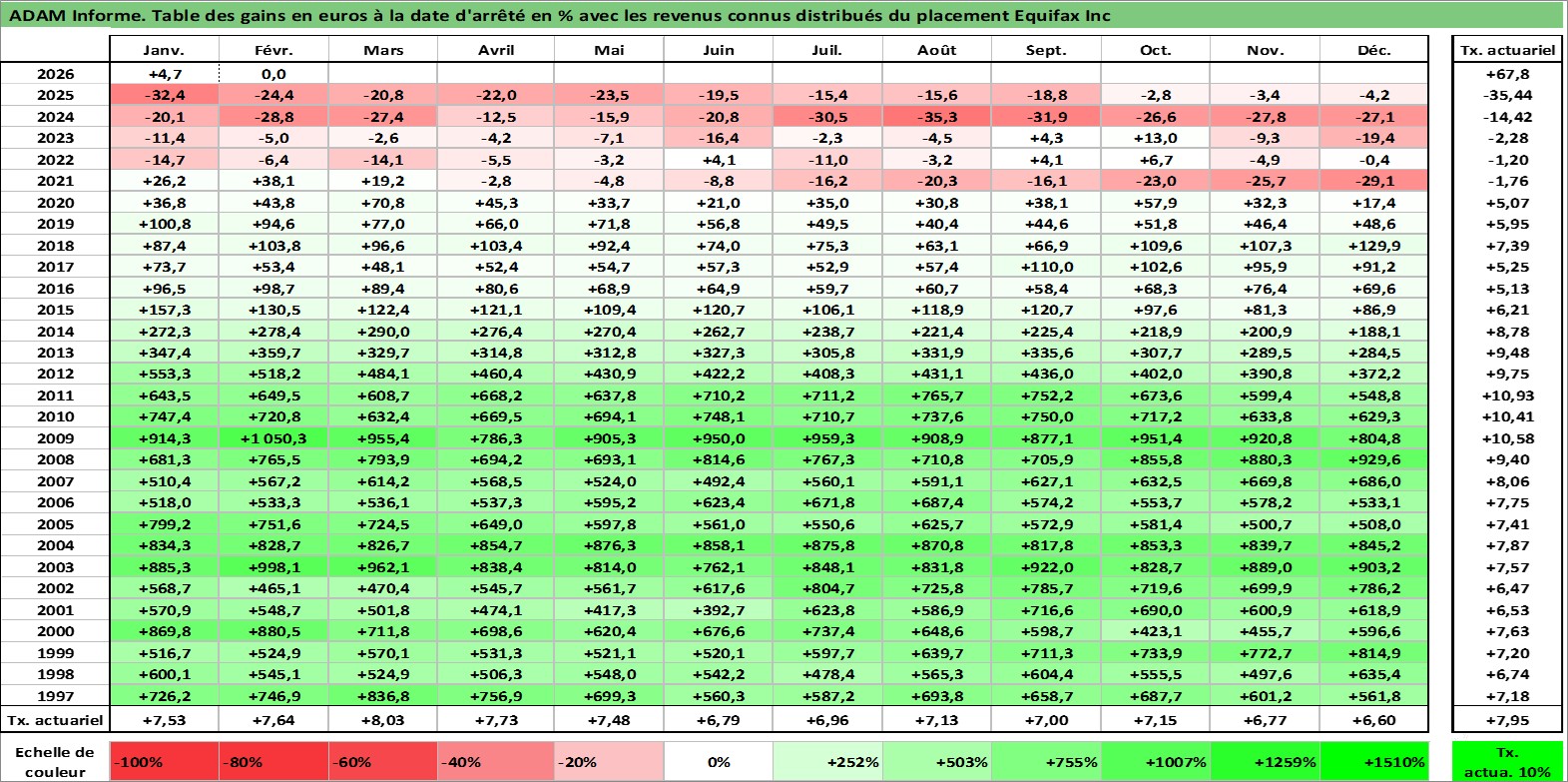
Task: Select cell value 0,0 in 2026 row
Action: coord(273,74)
